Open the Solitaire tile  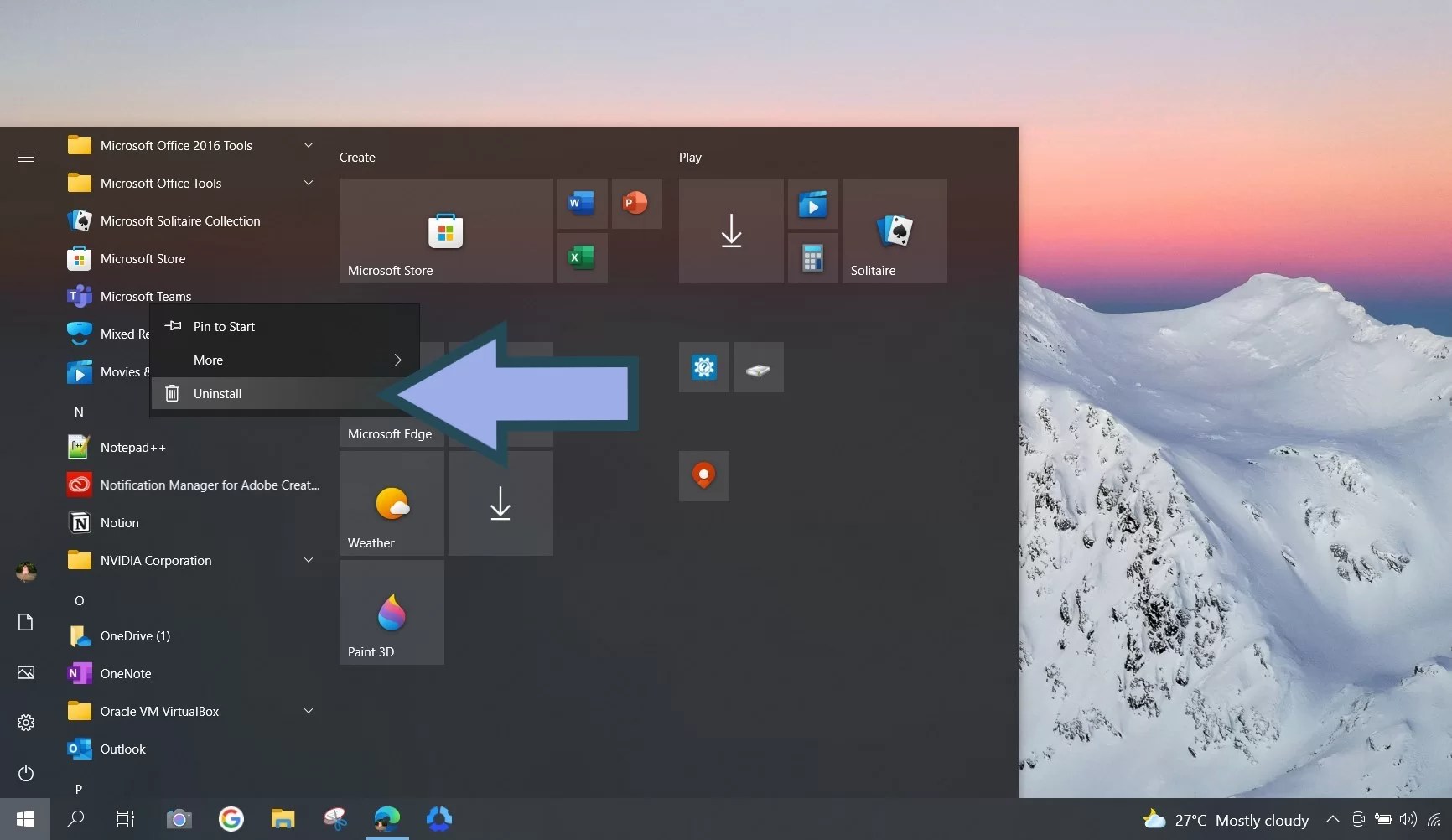coord(895,232)
